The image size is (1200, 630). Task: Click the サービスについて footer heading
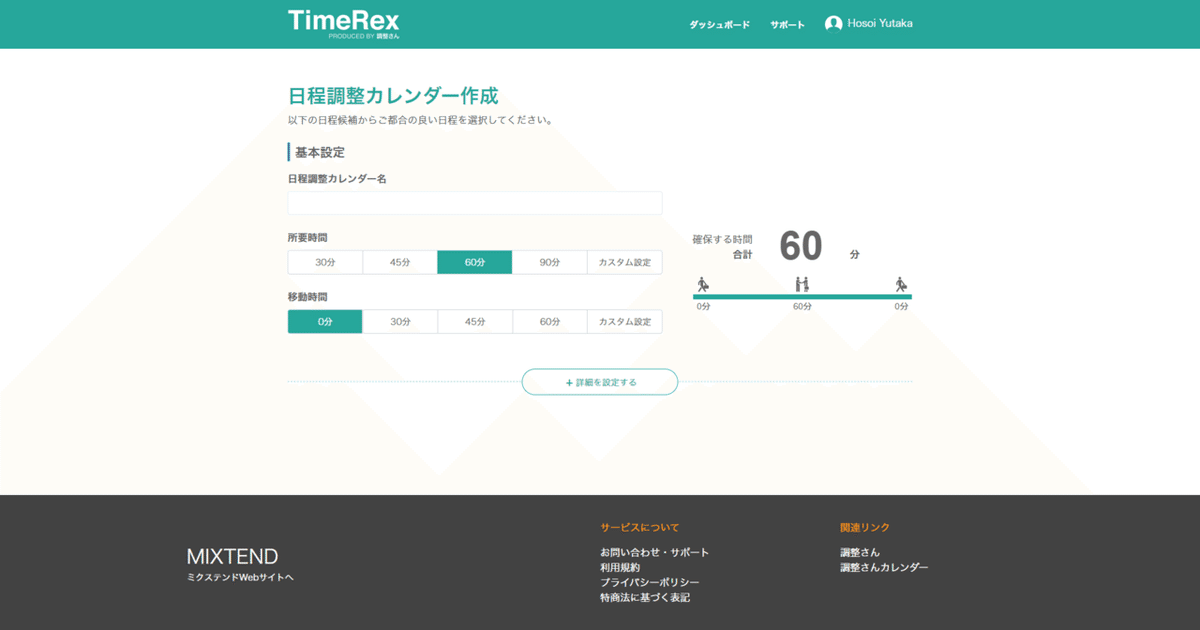point(640,527)
